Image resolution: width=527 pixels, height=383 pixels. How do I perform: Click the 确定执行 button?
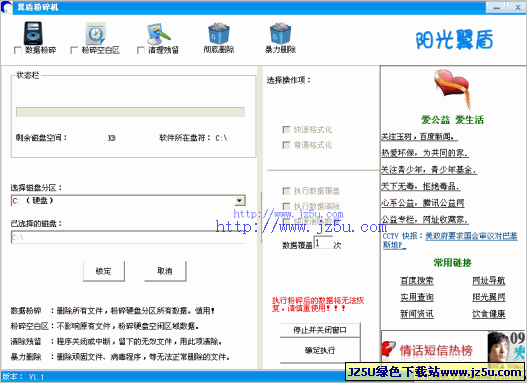tap(320, 350)
